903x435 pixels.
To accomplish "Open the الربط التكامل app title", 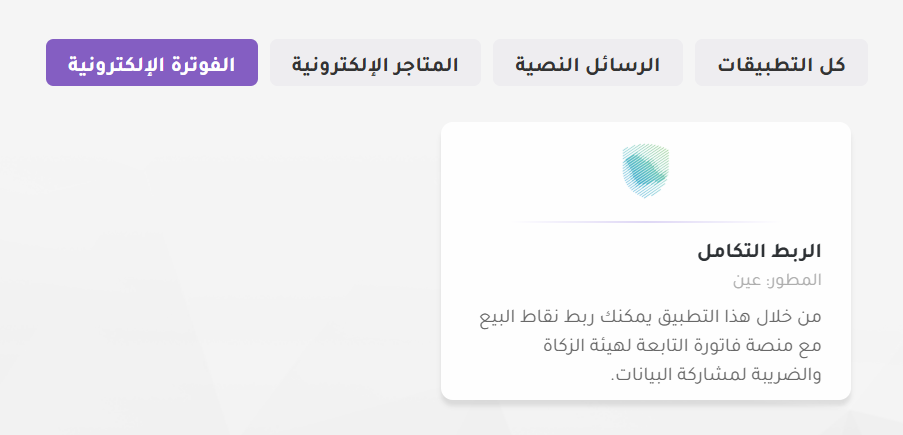I will click(759, 251).
